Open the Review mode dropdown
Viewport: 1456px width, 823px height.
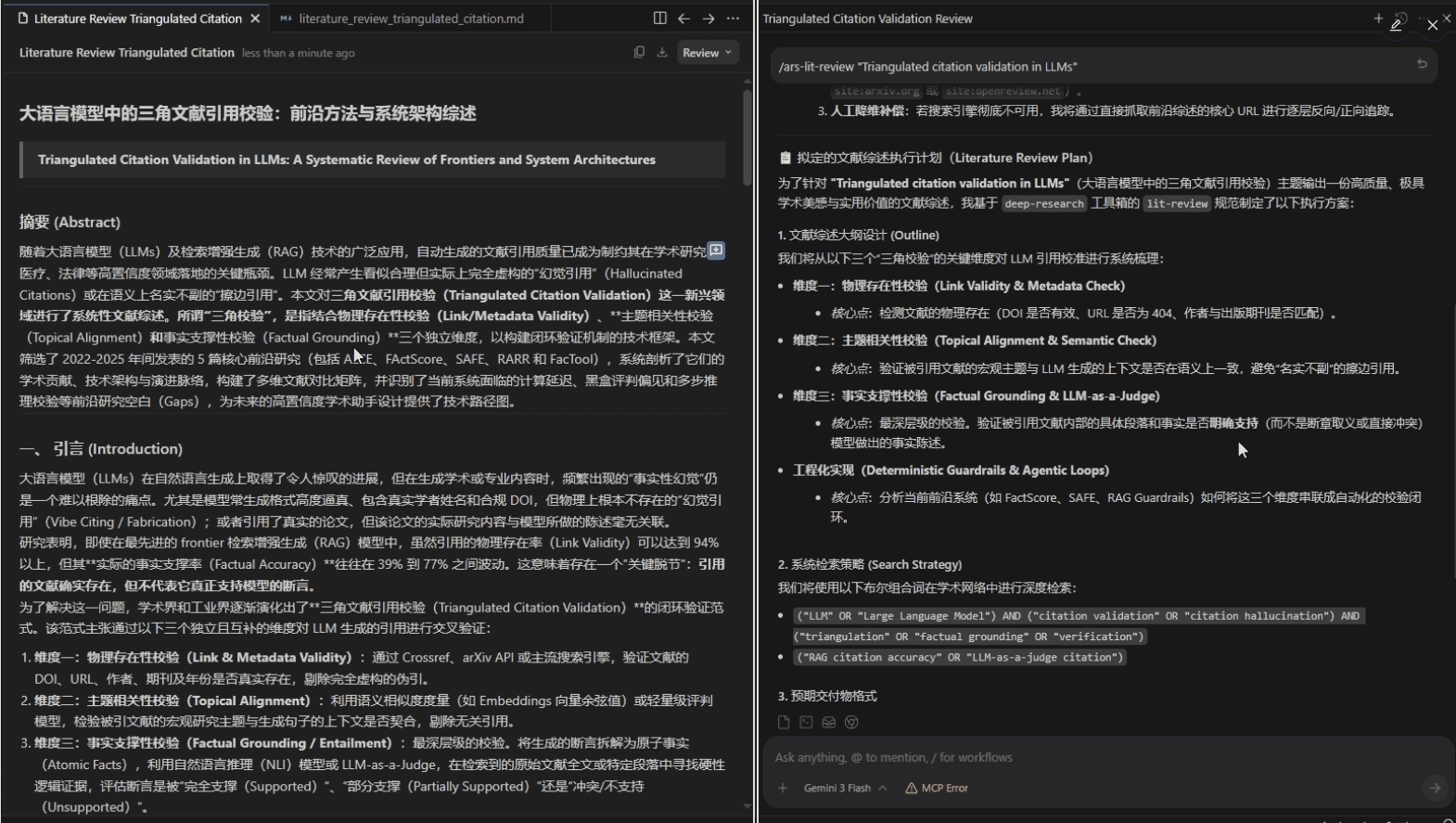[707, 53]
